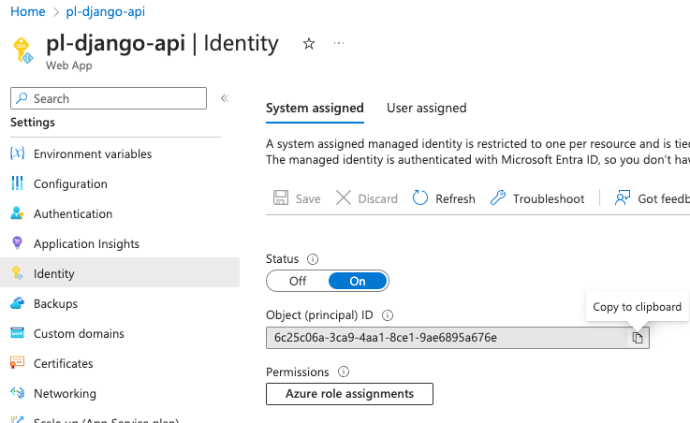Click the key icon beside the page title
690x423 pixels.
coord(22,50)
